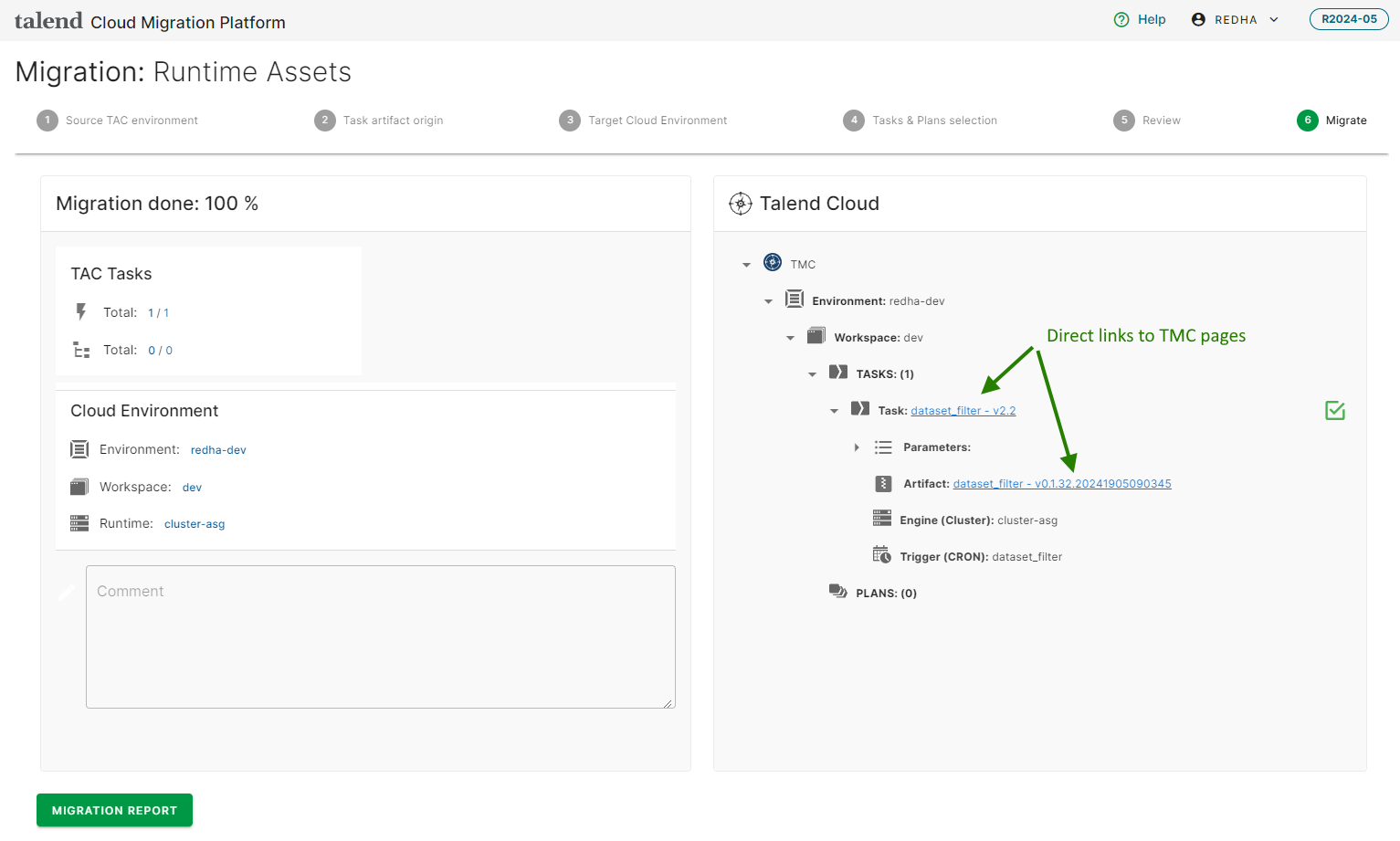Screen dimensions: 1400x841
Task: Click the cluster-asg runtime value
Action: click(195, 524)
